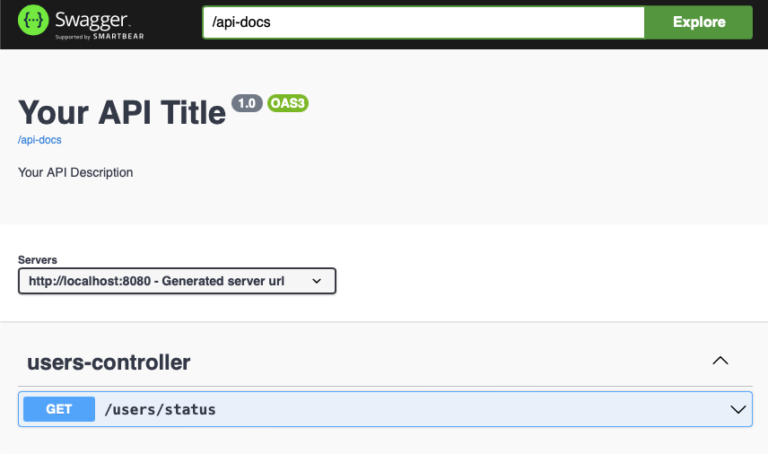Click the green Explore button
This screenshot has height=454, width=768.
point(698,22)
